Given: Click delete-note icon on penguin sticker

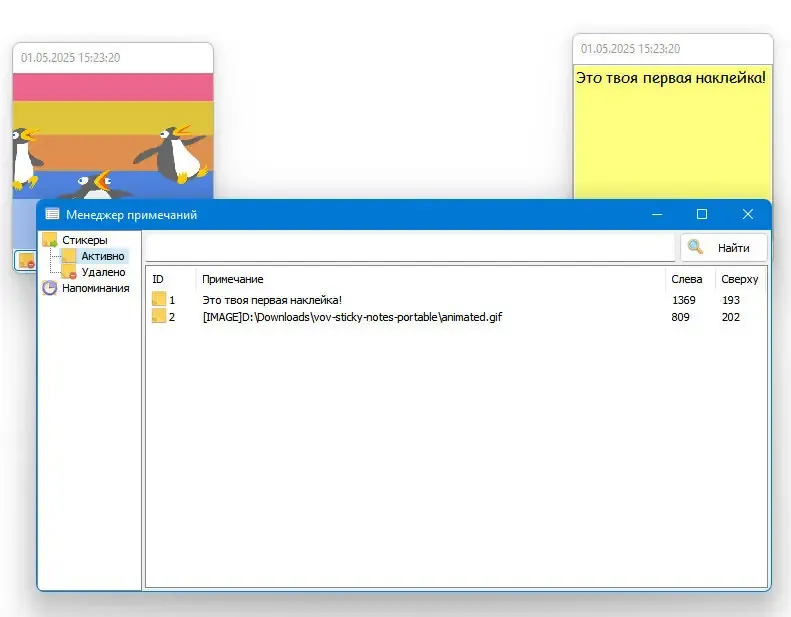Looking at the screenshot, I should (25, 261).
